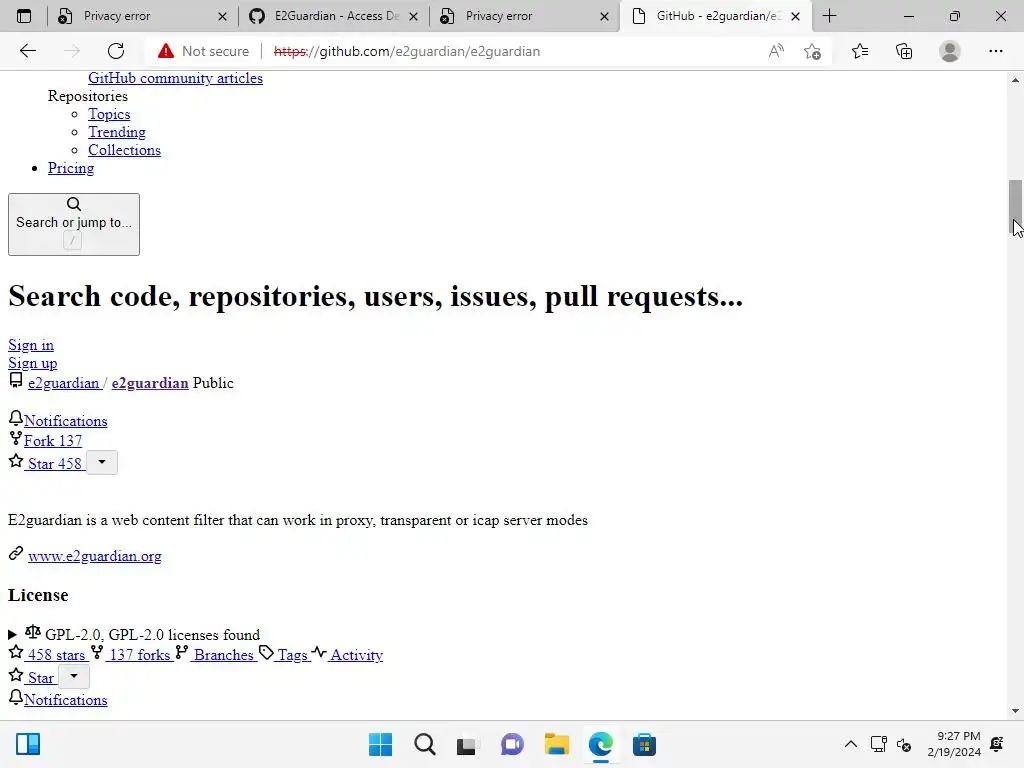Open Collections icon in toolbar
The height and width of the screenshot is (768, 1024).
[x=904, y=51]
